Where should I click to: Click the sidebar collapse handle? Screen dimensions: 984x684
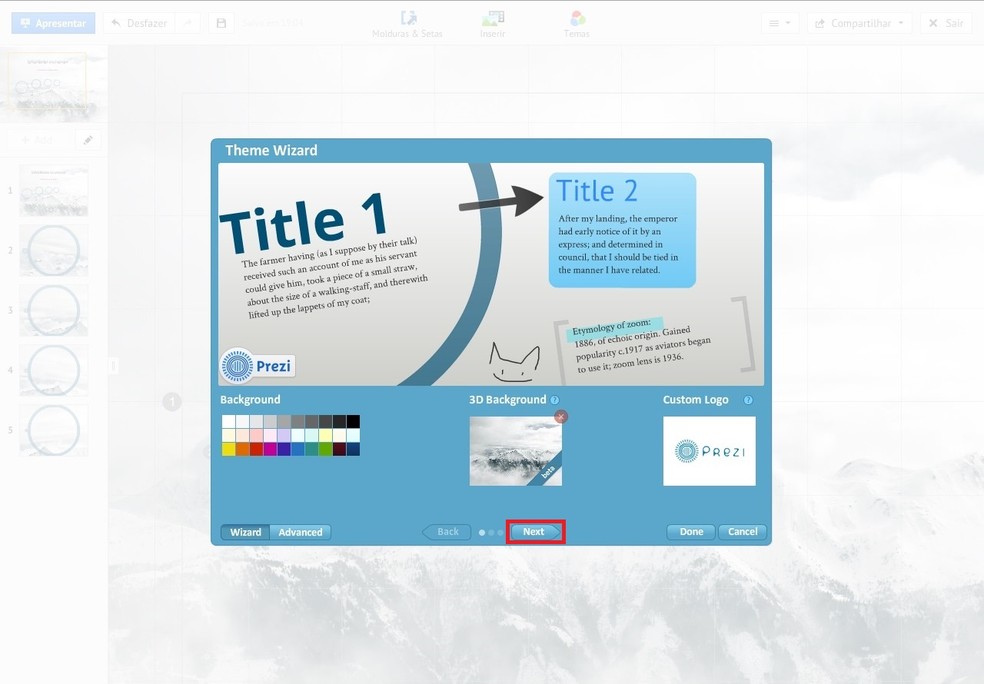[113, 365]
